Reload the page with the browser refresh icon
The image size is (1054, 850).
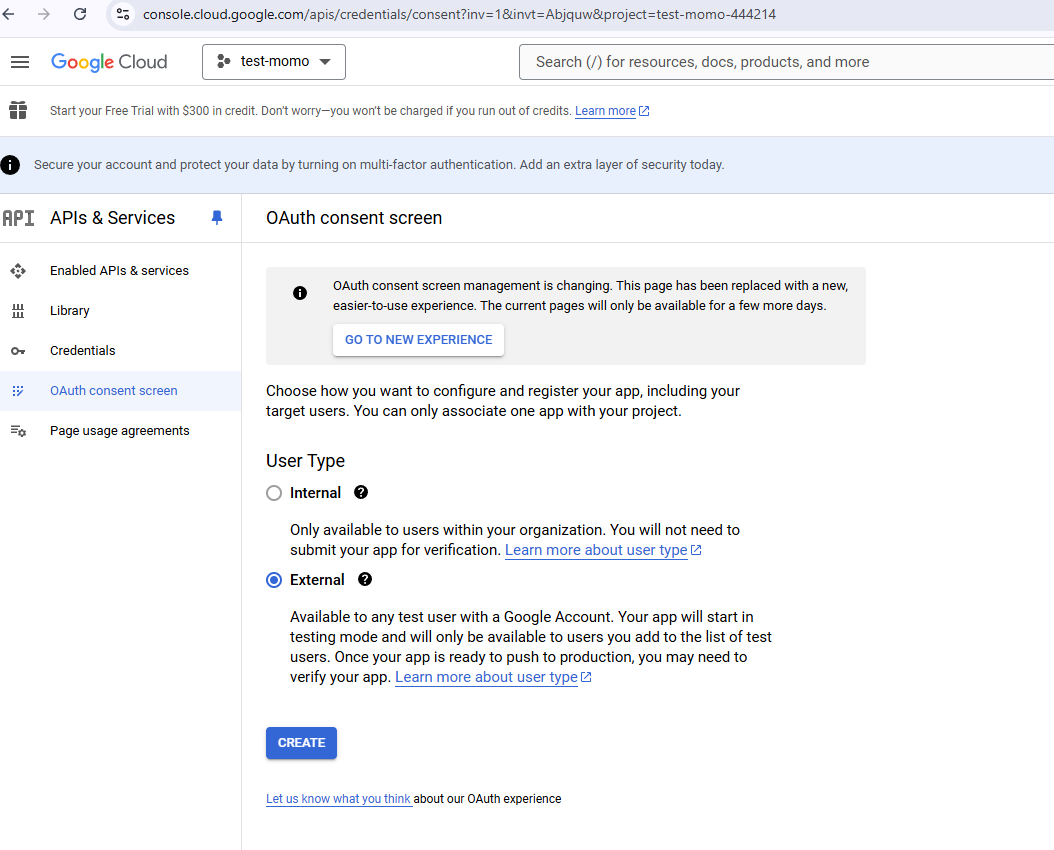pyautogui.click(x=80, y=14)
